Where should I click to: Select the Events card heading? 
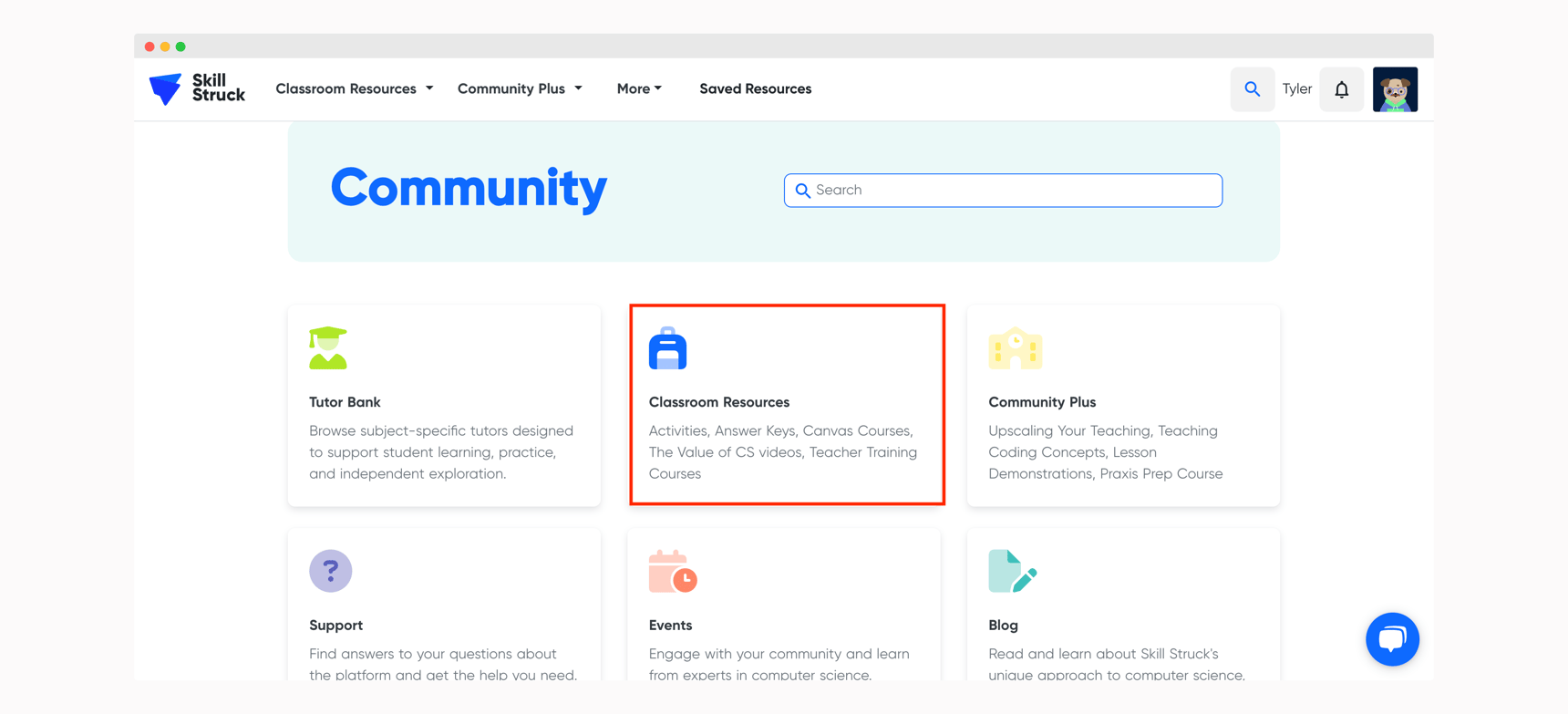click(x=670, y=626)
